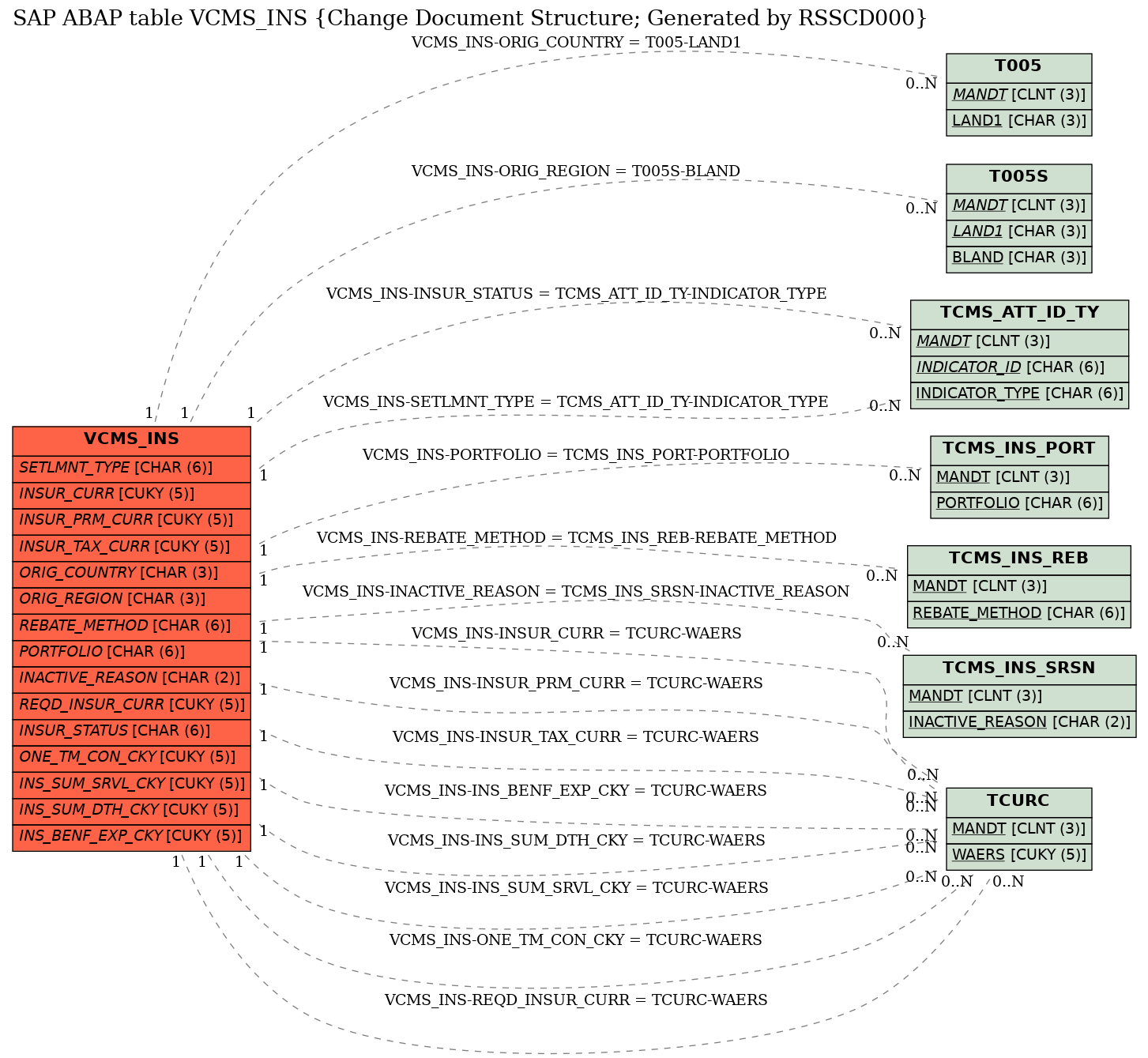The image size is (1148, 1058).
Task: Click the INS_SUM_DTH_CKY = TCURC-WAERS label
Action: pos(576,841)
